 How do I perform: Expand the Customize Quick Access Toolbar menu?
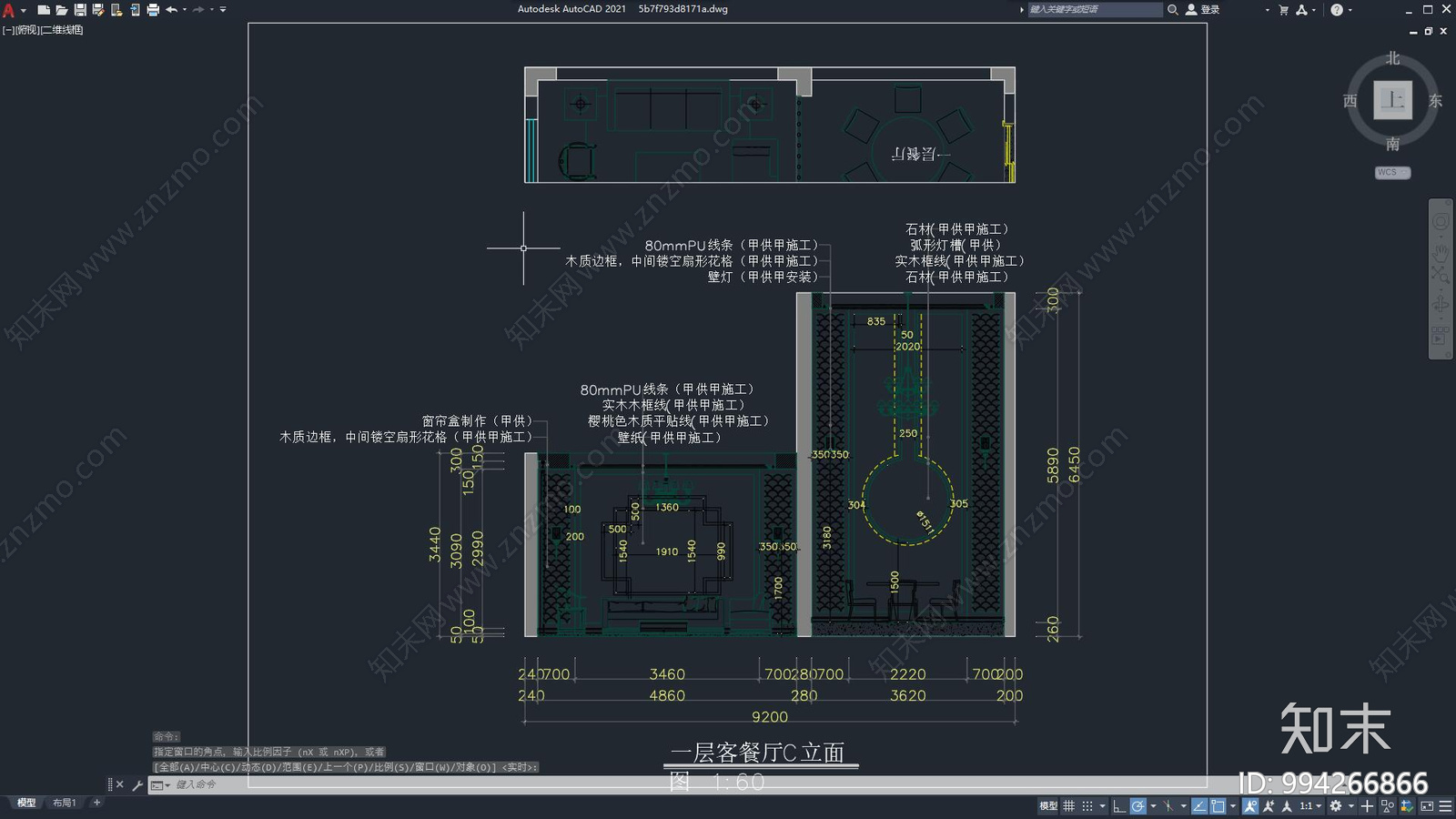[x=223, y=10]
